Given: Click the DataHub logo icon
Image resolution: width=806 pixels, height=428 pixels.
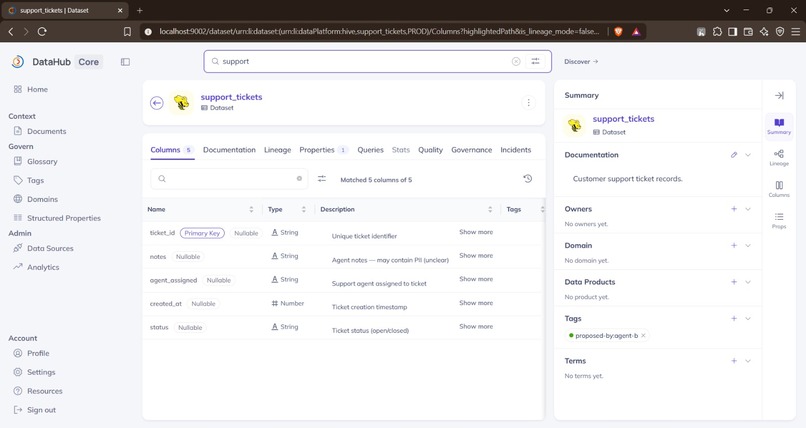Looking at the screenshot, I should (17, 62).
